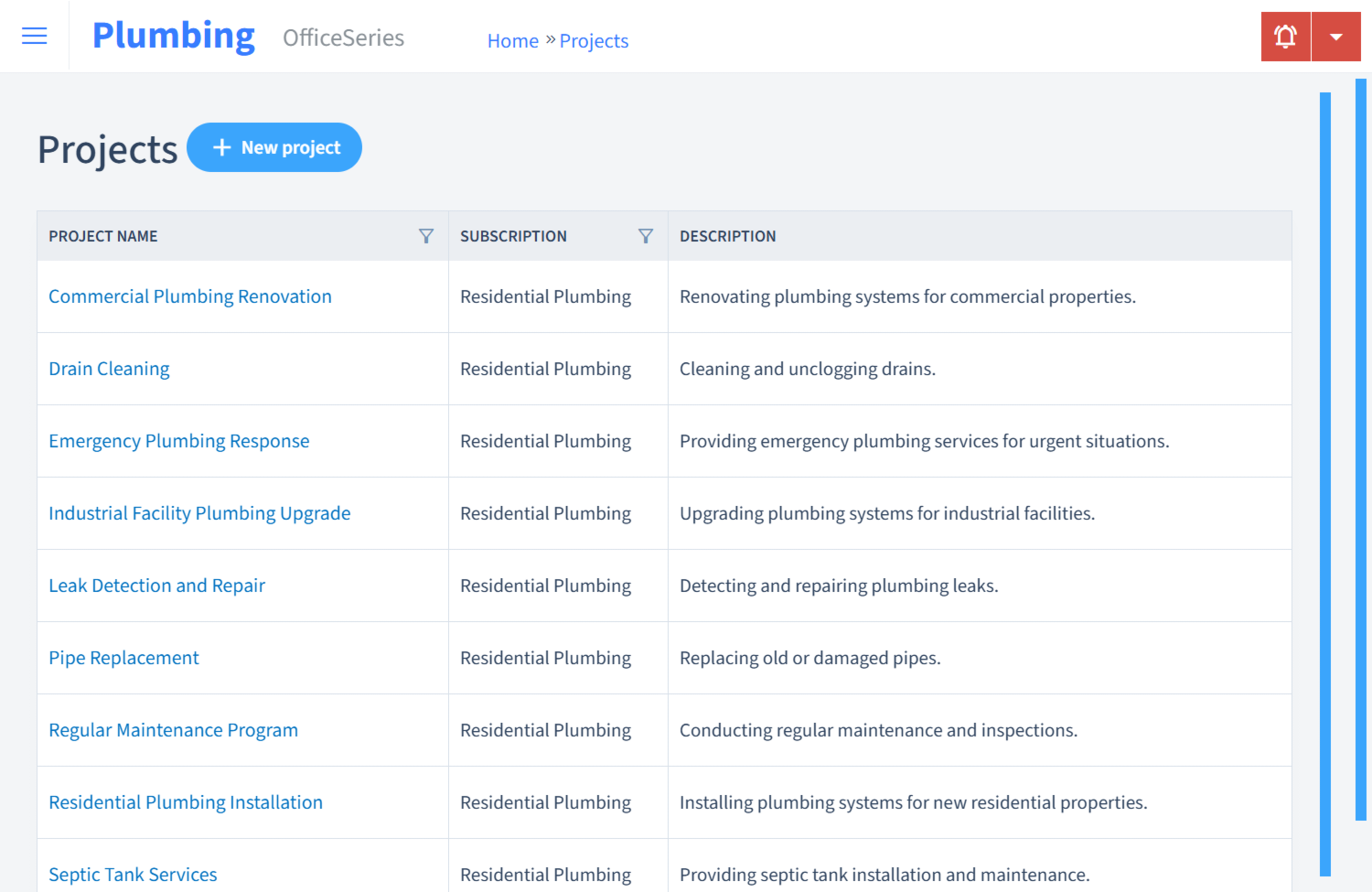Select the Emergency Plumbing Response project
The width and height of the screenshot is (1372, 892).
179,441
